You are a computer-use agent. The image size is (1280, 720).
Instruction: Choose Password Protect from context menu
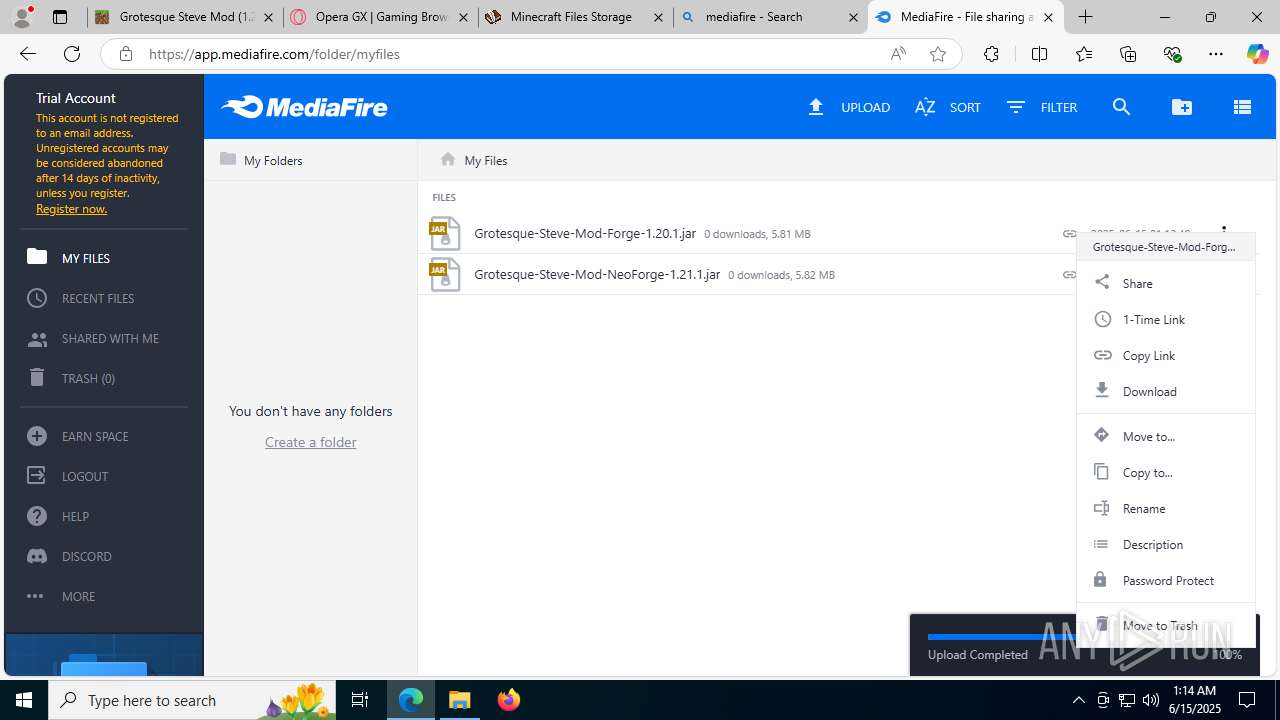(x=1166, y=580)
